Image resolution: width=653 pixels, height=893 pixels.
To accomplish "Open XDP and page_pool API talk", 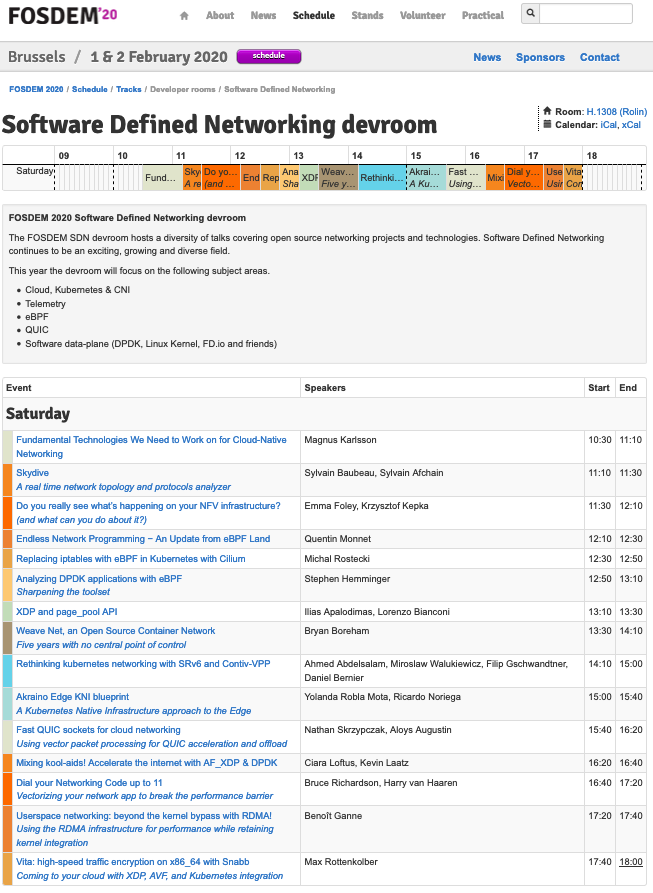I will (x=67, y=612).
